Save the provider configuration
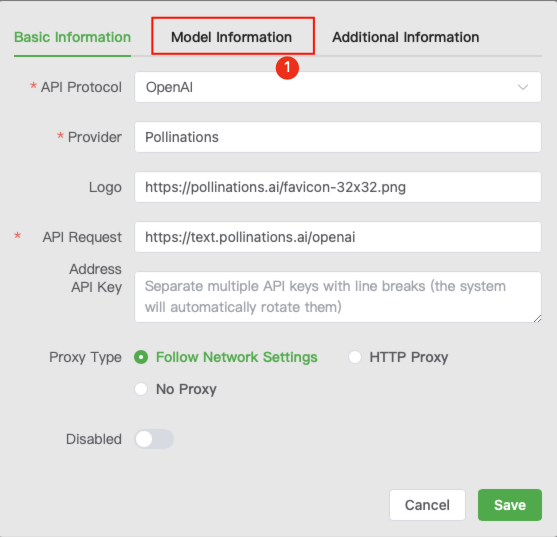The height and width of the screenshot is (537, 557). (x=510, y=505)
